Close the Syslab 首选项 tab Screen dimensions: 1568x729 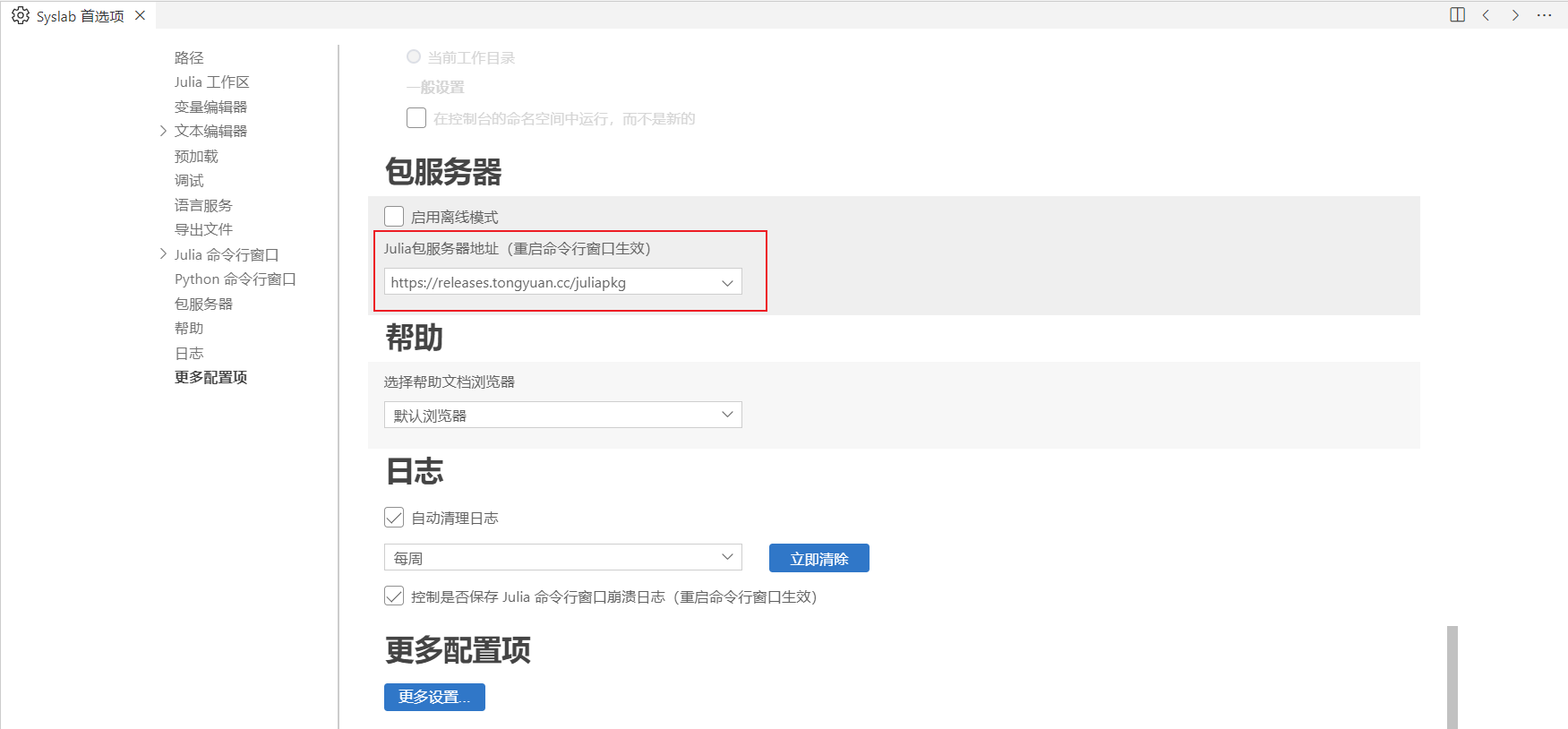[140, 15]
